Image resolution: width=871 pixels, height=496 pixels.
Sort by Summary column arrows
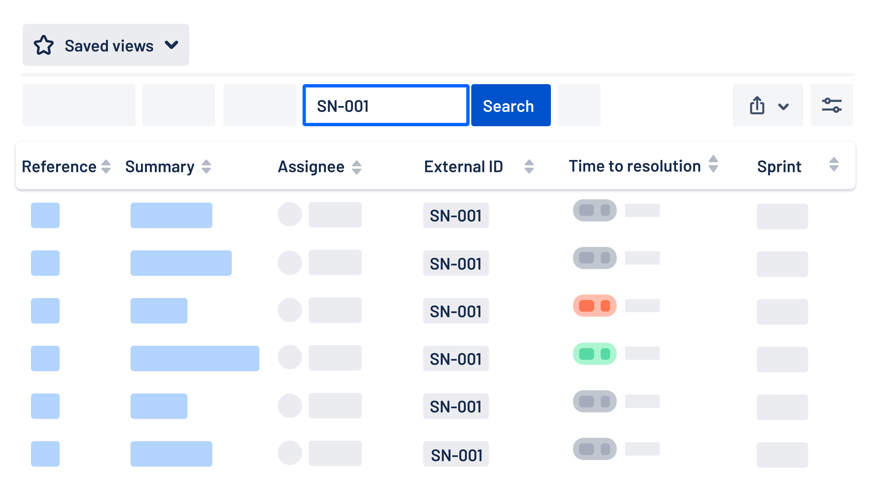pos(206,167)
